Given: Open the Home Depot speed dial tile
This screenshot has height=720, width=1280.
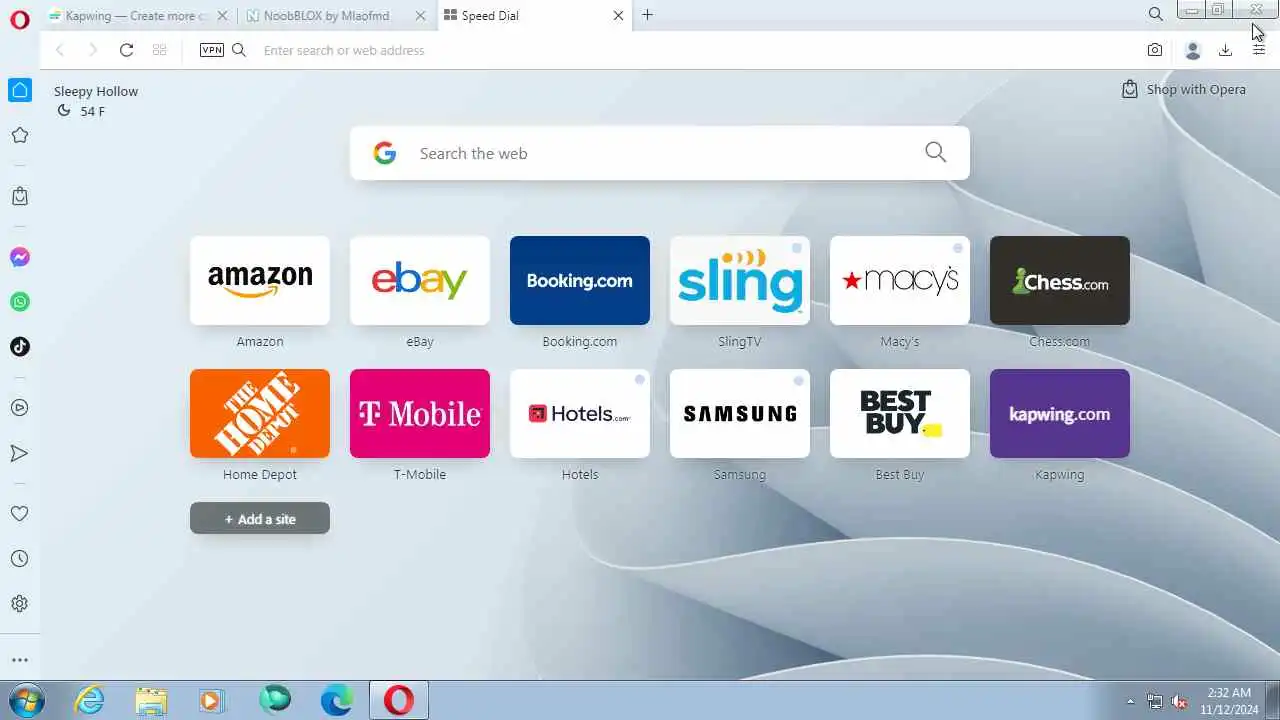Looking at the screenshot, I should [260, 413].
